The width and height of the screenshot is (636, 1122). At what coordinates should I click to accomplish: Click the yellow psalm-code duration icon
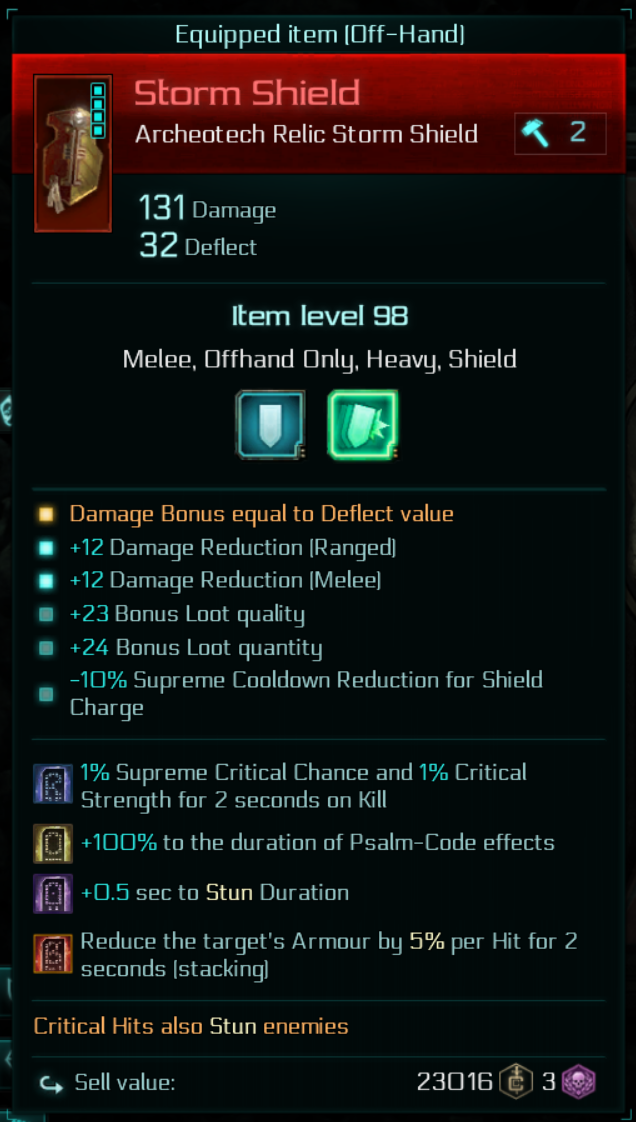coord(52,842)
